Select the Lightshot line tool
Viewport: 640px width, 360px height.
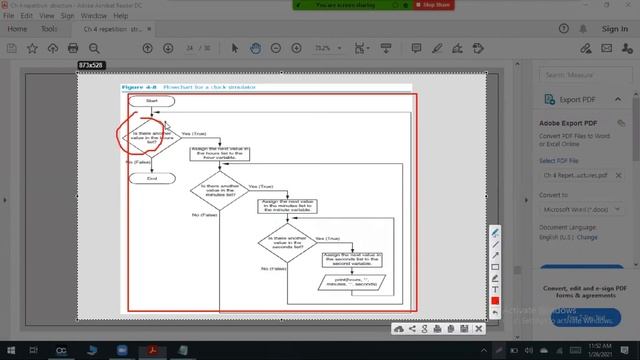tap(495, 244)
